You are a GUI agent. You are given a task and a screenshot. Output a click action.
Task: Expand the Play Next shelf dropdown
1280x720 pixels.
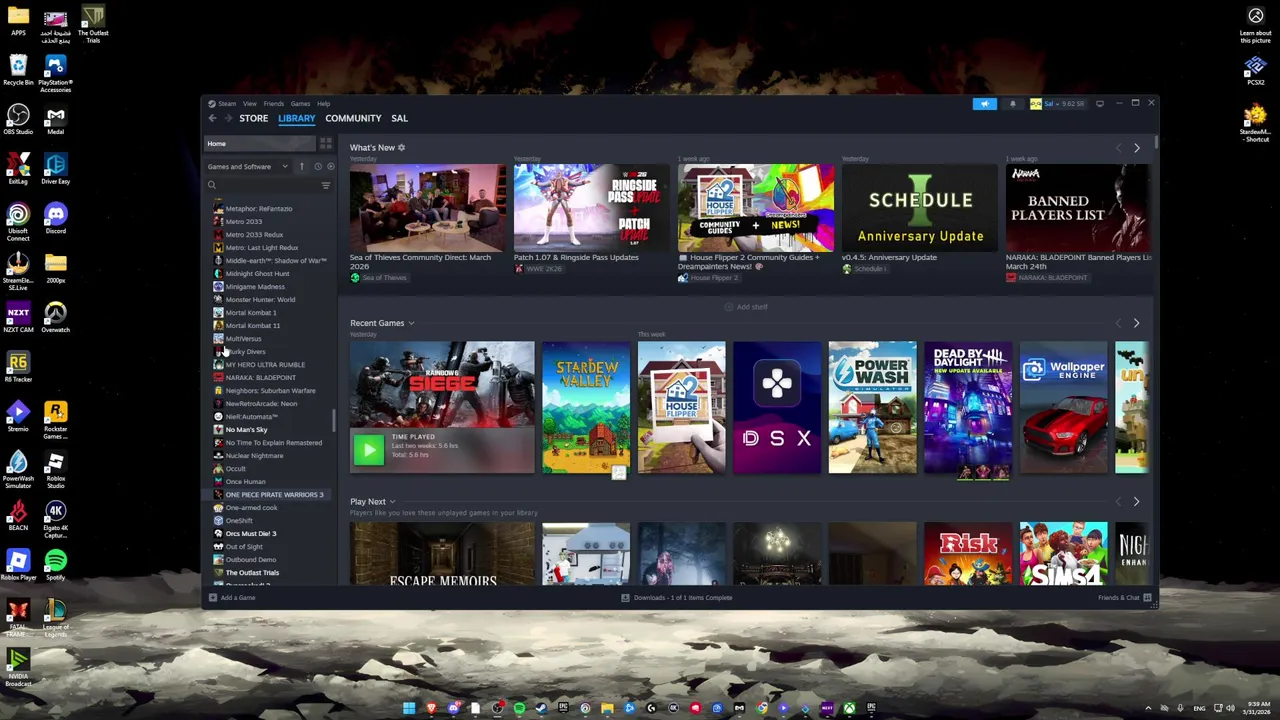(x=391, y=502)
